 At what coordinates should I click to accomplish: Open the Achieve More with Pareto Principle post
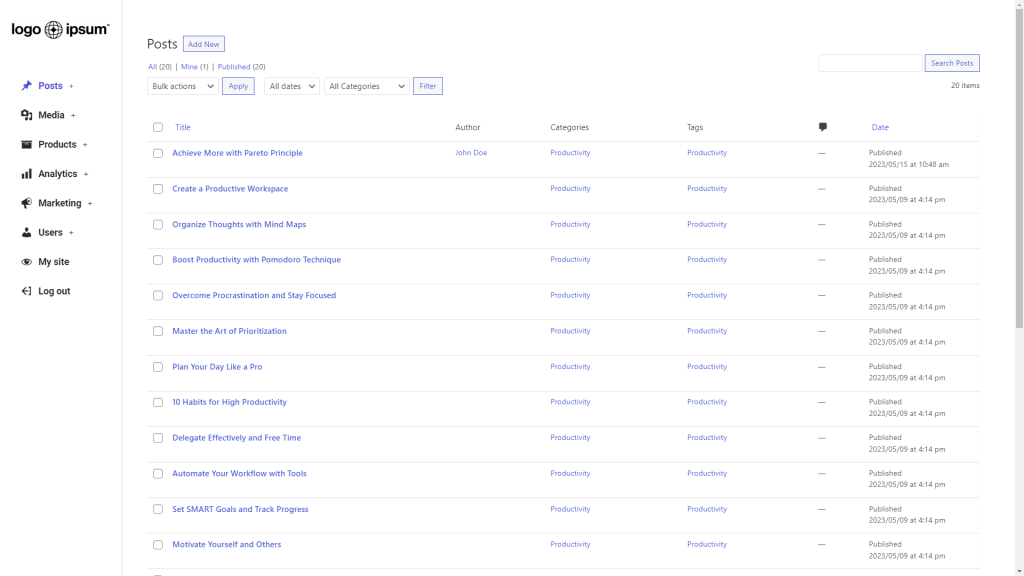pyautogui.click(x=237, y=153)
